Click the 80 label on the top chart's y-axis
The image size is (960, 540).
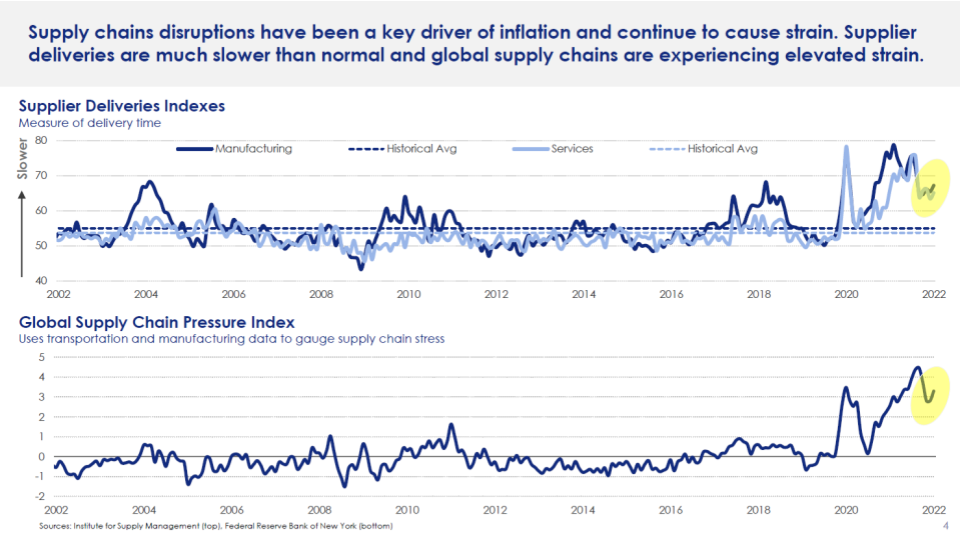[x=41, y=140]
